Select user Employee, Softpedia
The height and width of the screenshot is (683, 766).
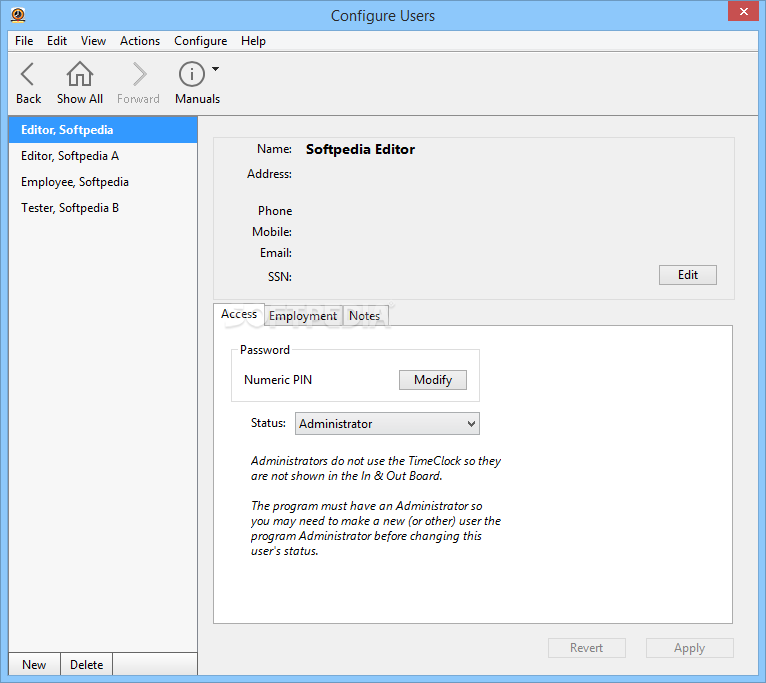(x=103, y=182)
